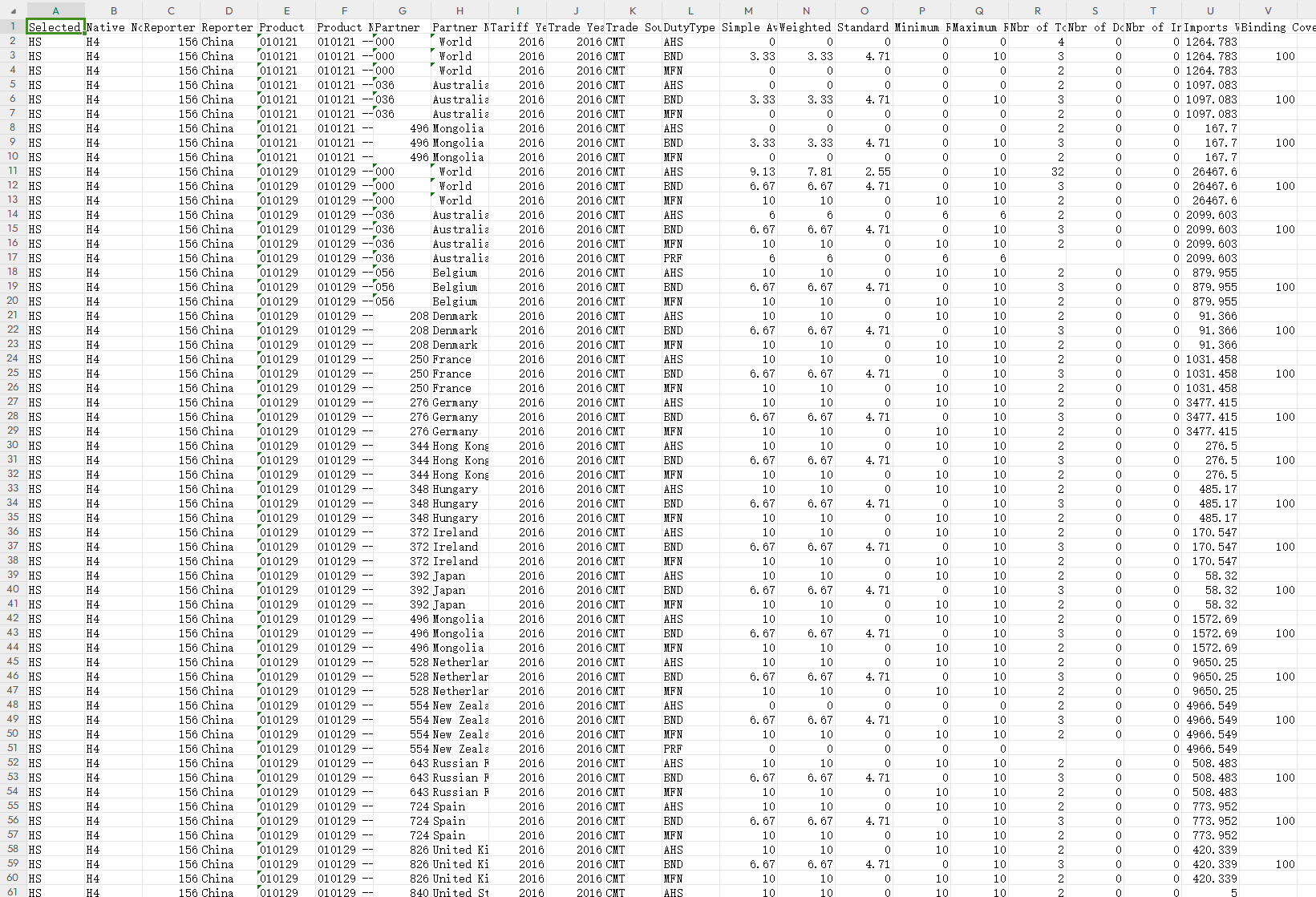Screen dimensions: 1316x897
Task: Select column H header
Action: click(x=460, y=10)
